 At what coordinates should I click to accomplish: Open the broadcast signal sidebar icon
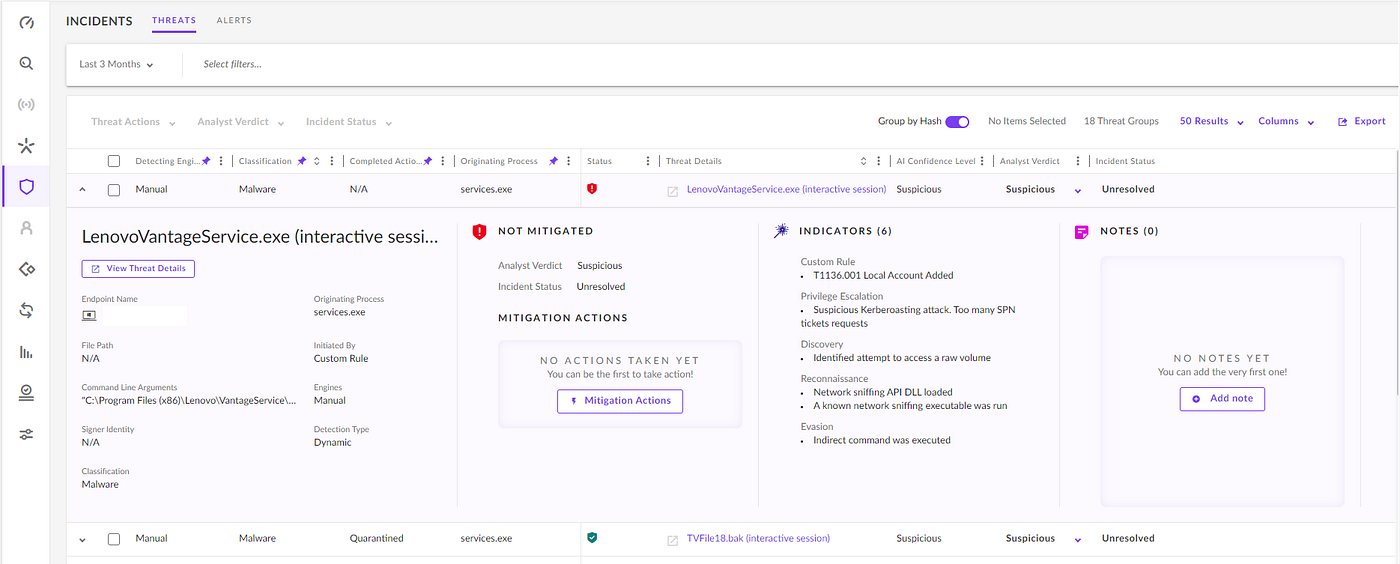point(27,105)
